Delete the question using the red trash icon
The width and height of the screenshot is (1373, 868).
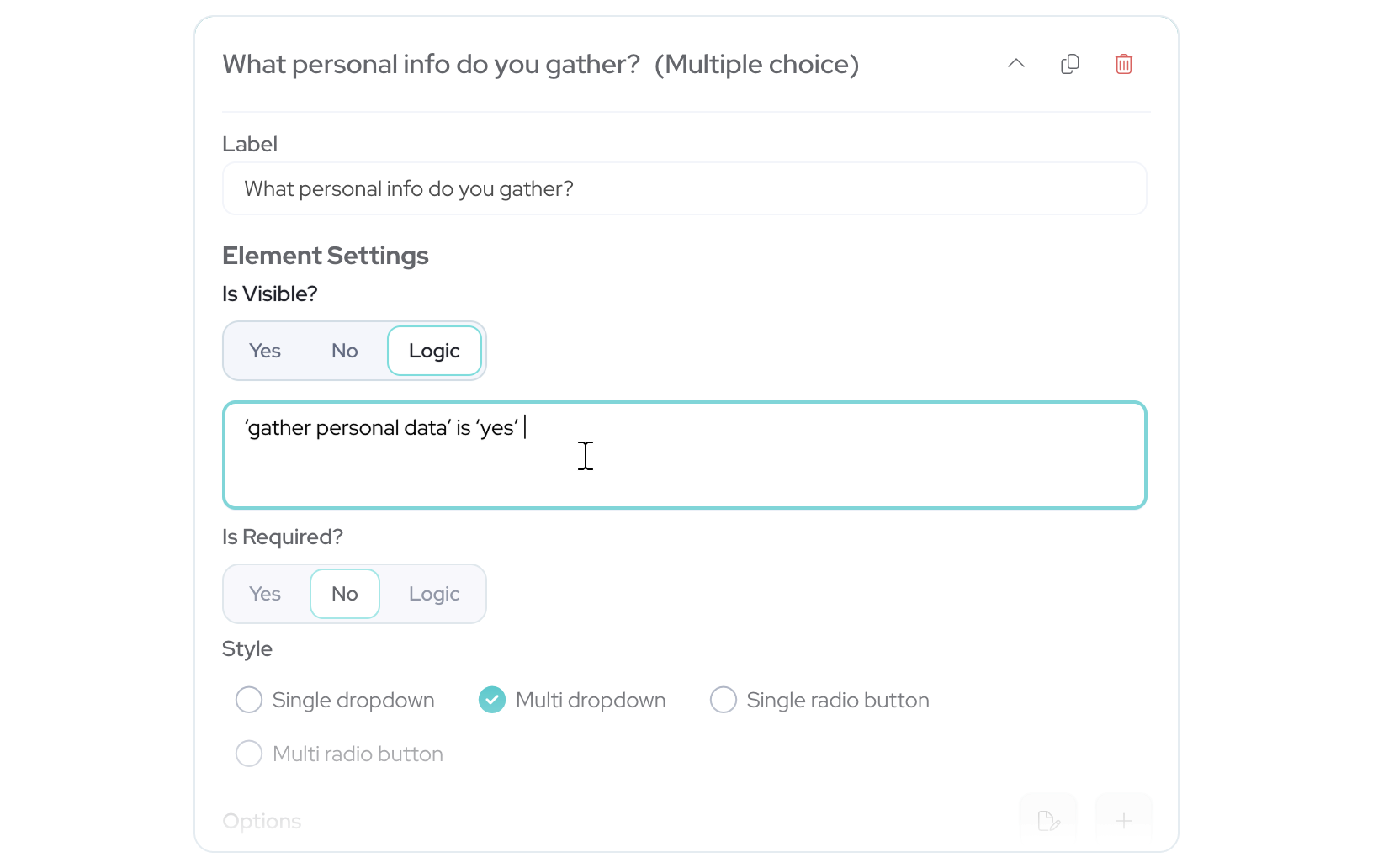(x=1124, y=64)
